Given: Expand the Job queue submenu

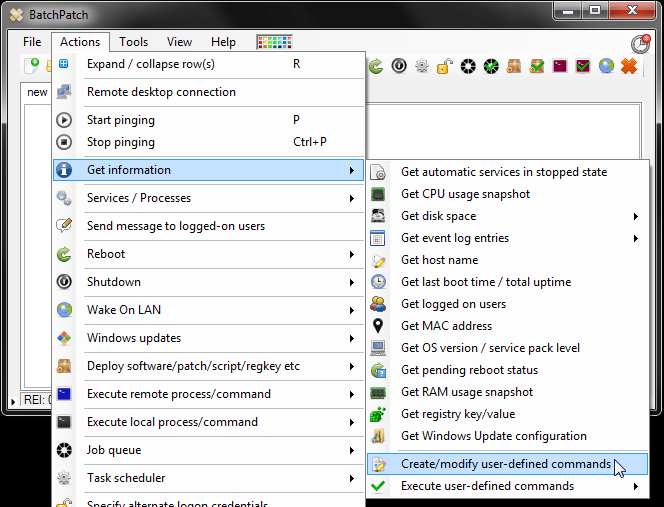Looking at the screenshot, I should (x=208, y=450).
